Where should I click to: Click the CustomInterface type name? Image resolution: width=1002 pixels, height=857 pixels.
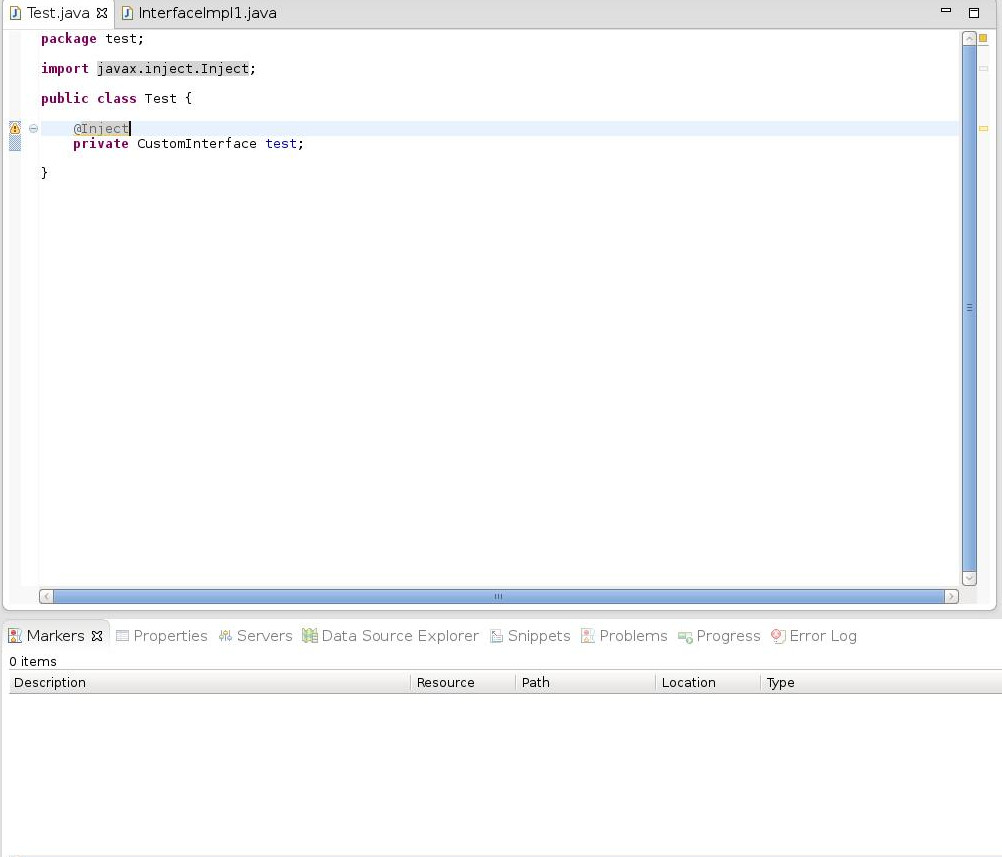(197, 144)
